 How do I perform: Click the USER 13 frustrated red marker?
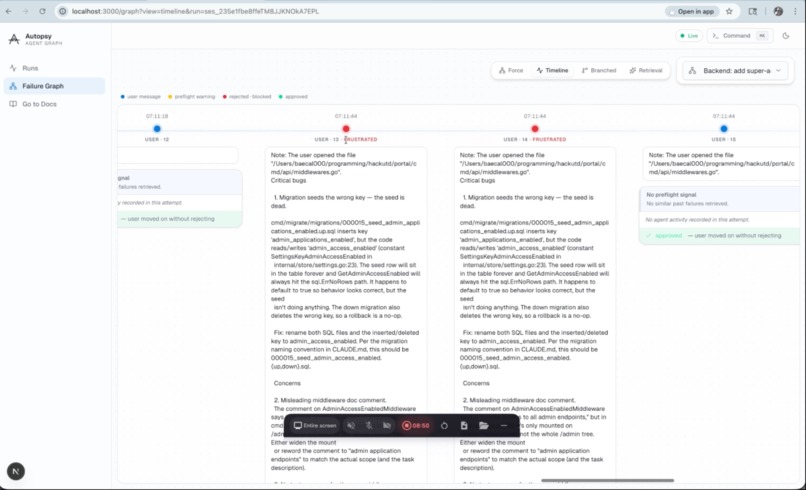tap(346, 129)
